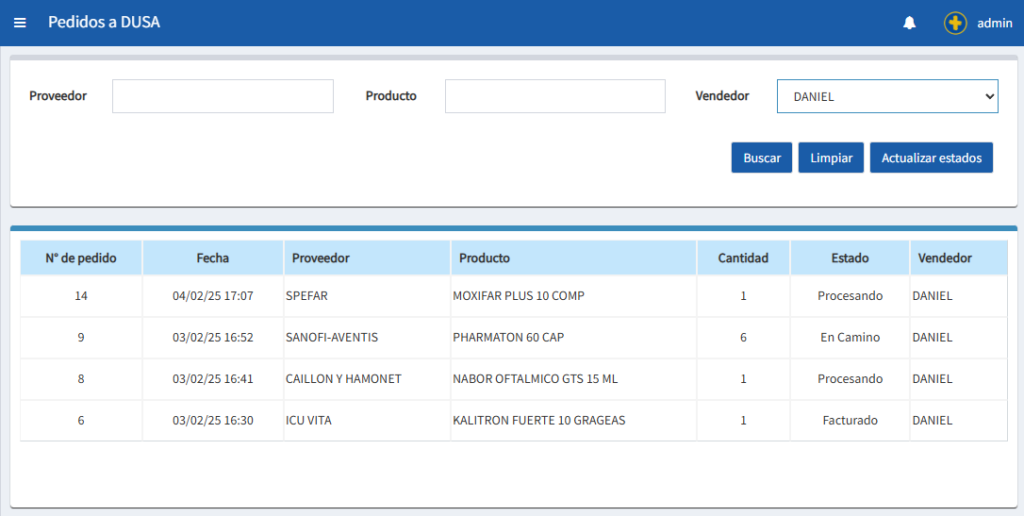Viewport: 1024px width, 516px height.
Task: Click the Cantidad column header
Action: (743, 258)
